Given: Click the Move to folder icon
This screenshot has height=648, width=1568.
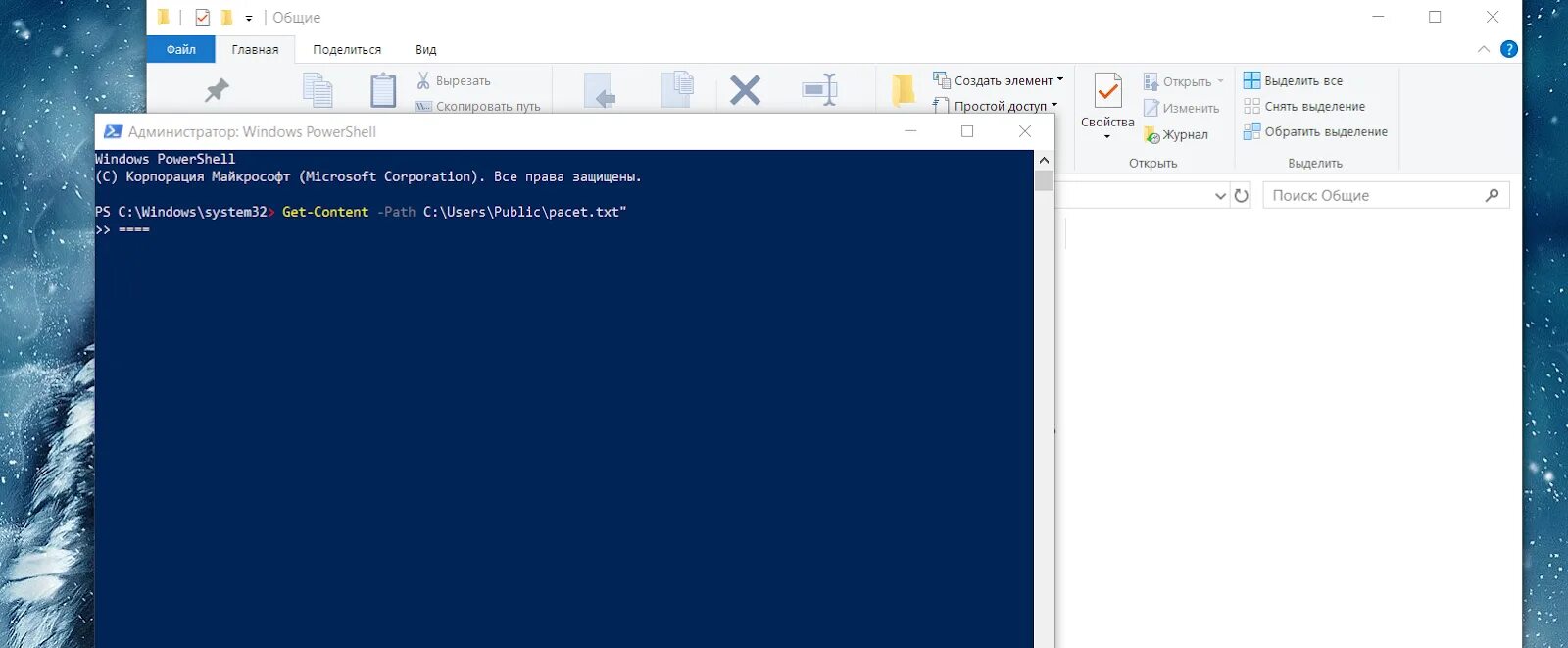Looking at the screenshot, I should (x=600, y=90).
